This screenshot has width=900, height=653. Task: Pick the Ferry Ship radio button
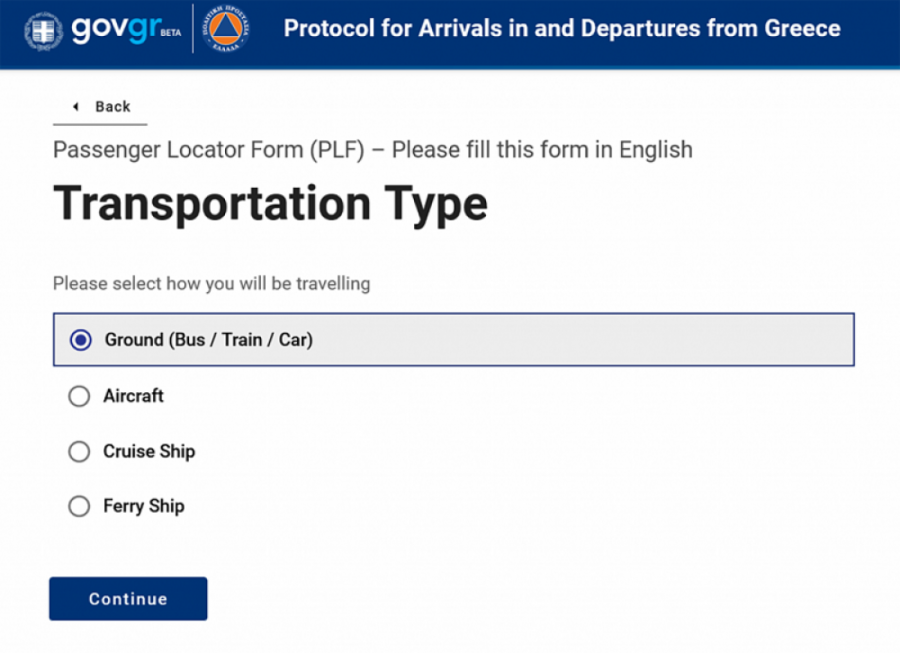click(79, 507)
